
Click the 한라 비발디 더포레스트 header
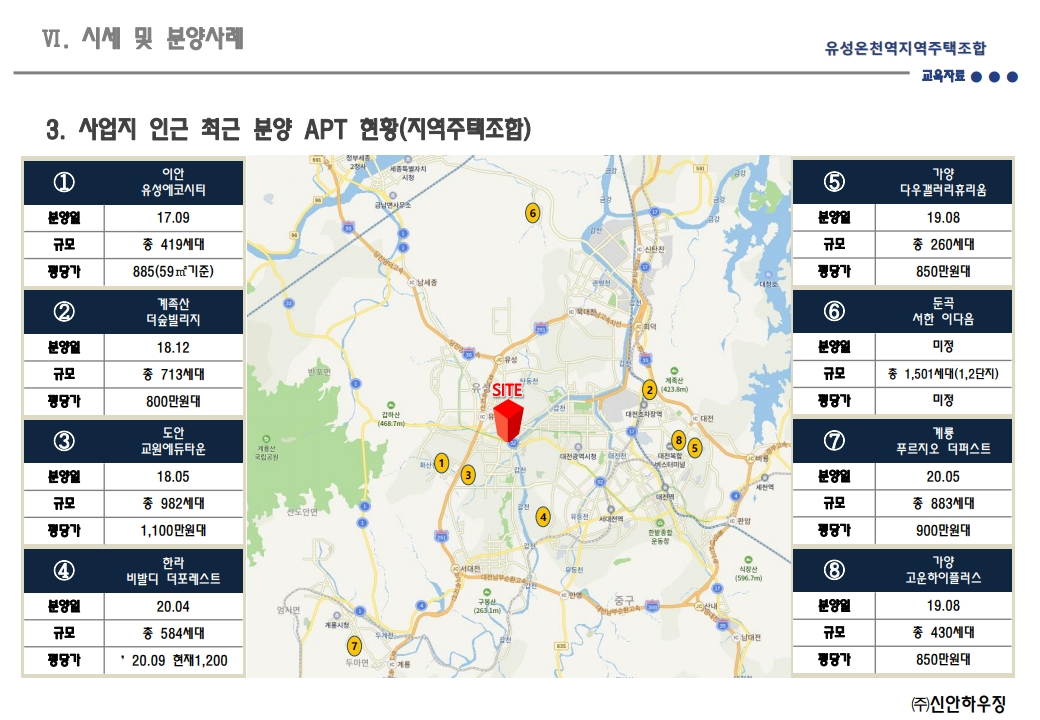(x=173, y=570)
